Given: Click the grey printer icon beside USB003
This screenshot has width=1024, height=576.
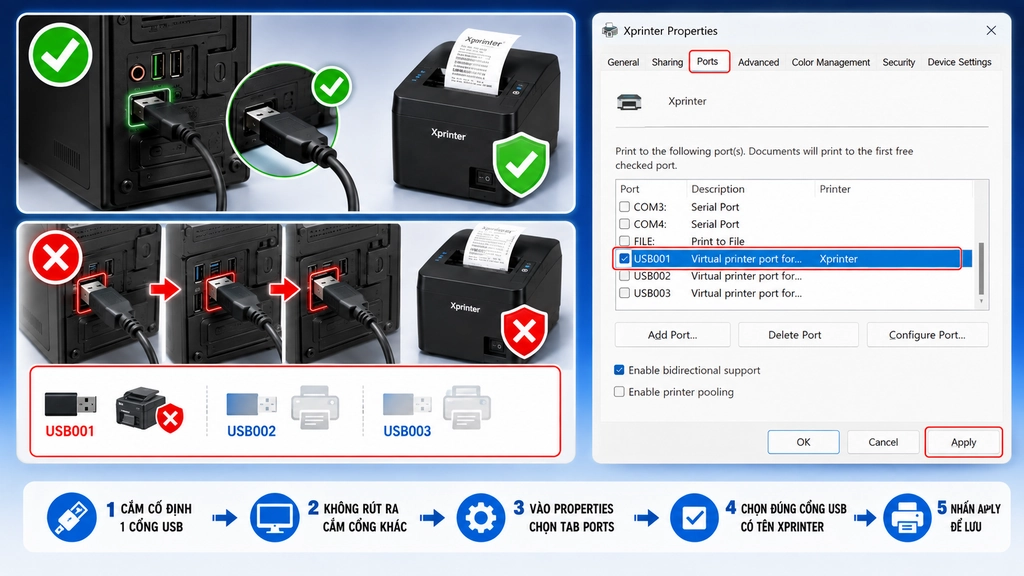Looking at the screenshot, I should (467, 408).
